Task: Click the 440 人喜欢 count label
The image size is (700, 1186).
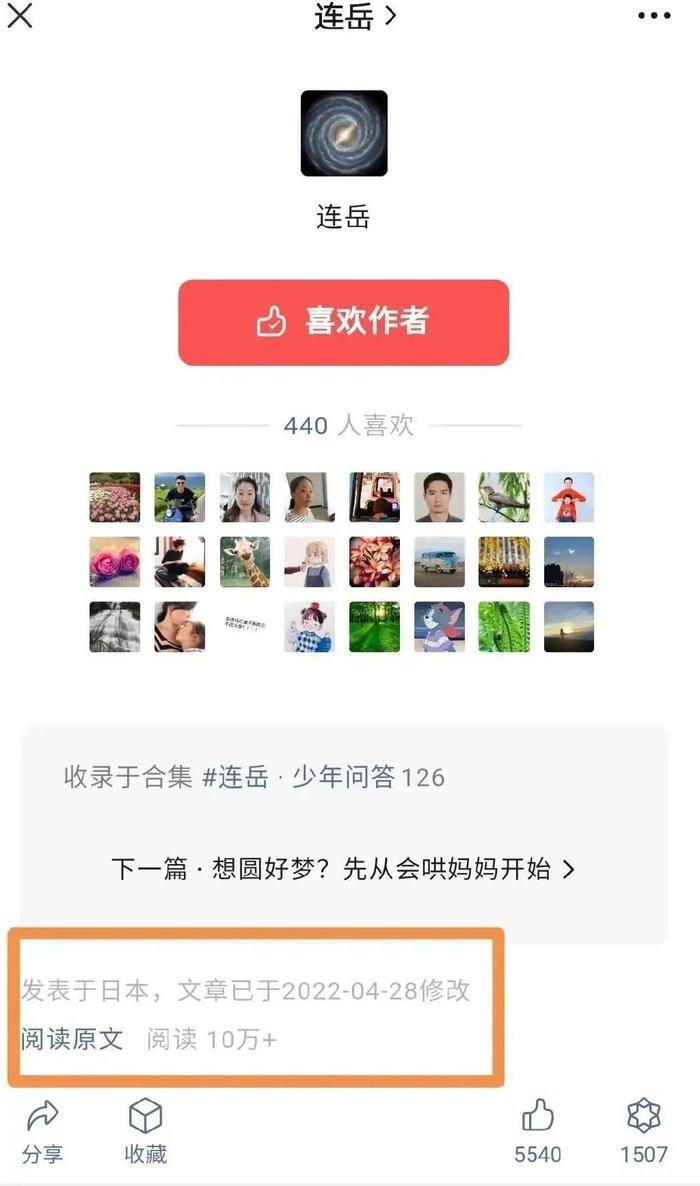Action: [349, 425]
